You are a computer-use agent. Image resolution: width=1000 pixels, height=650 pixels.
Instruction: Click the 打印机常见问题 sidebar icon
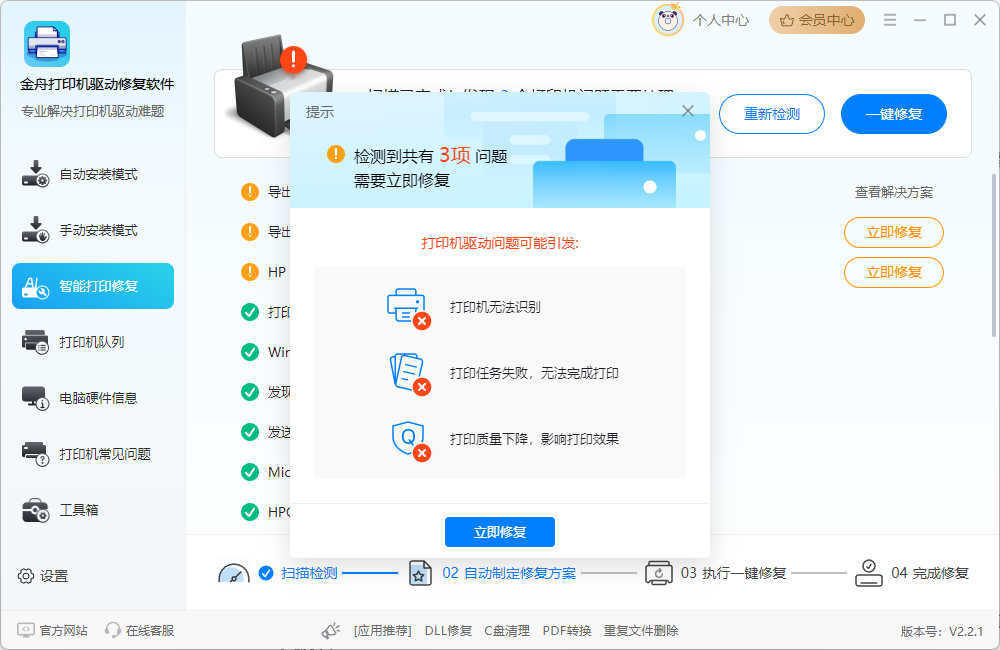click(35, 454)
